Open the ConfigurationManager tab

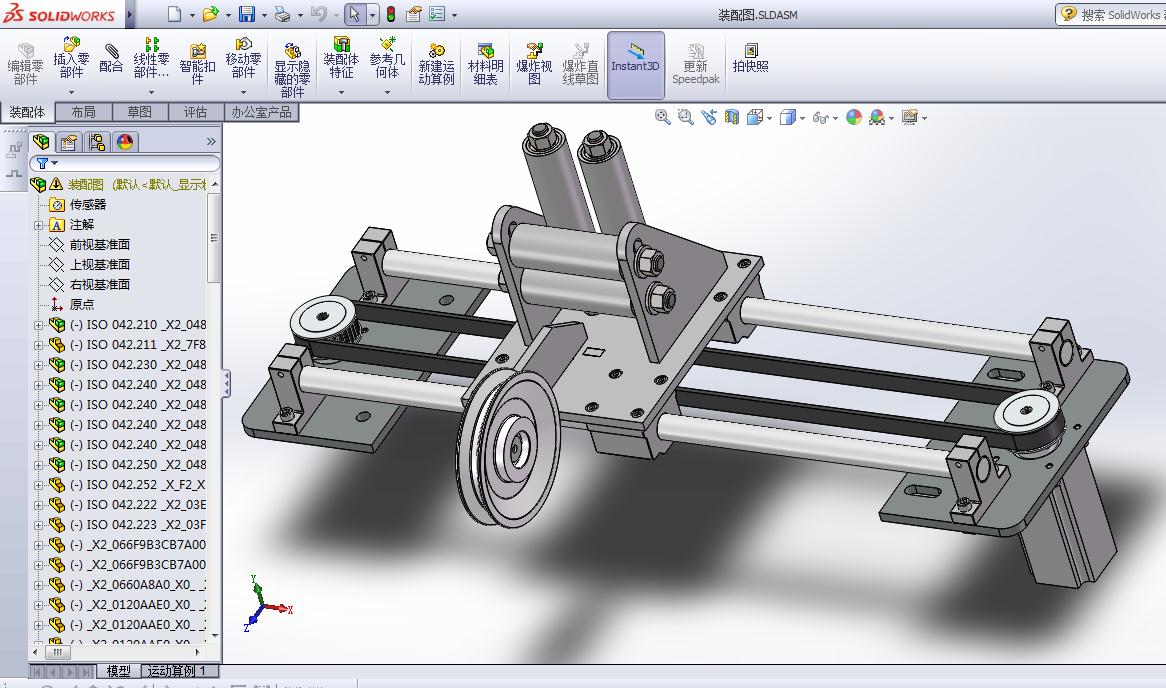click(x=96, y=141)
